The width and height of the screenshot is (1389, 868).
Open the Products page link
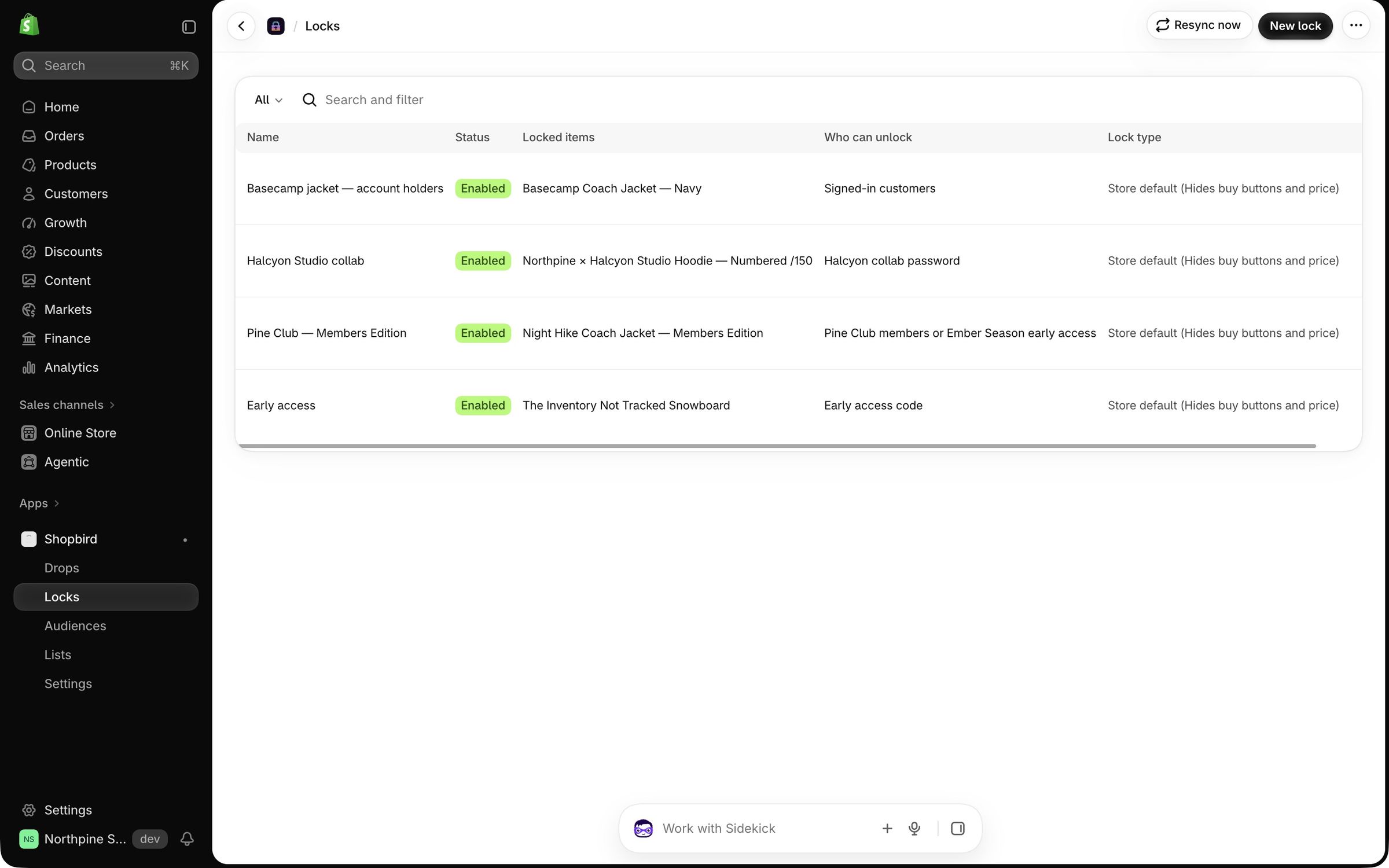106,165
